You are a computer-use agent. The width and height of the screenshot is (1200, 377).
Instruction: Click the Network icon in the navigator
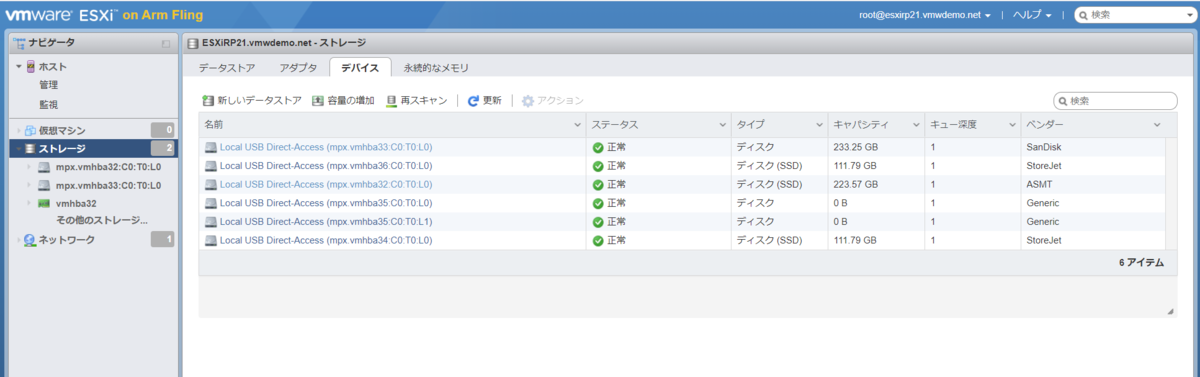pyautogui.click(x=30, y=240)
